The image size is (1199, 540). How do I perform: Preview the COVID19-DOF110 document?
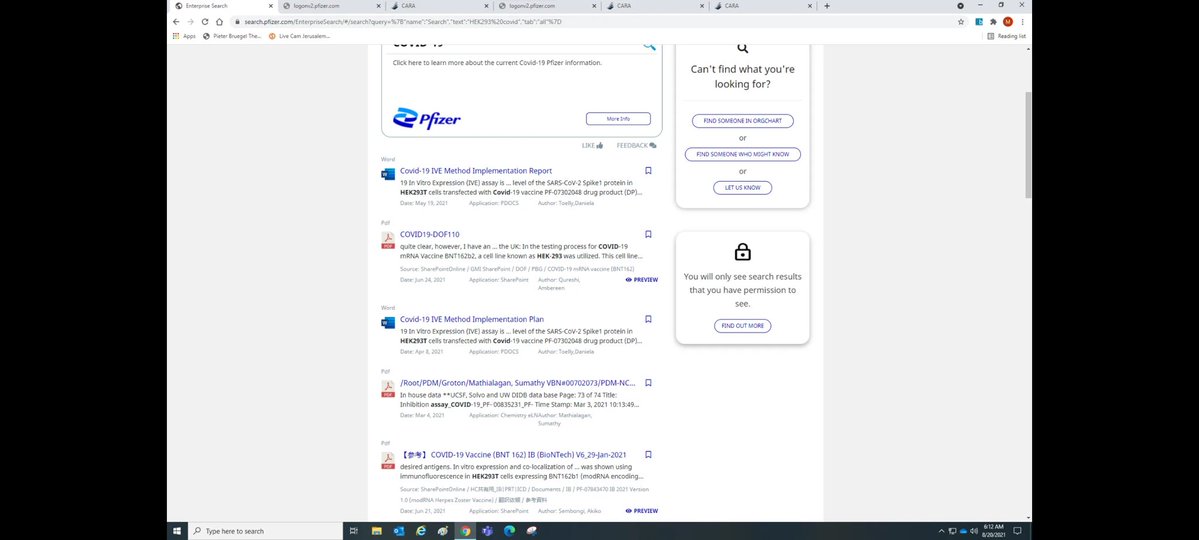(x=642, y=280)
